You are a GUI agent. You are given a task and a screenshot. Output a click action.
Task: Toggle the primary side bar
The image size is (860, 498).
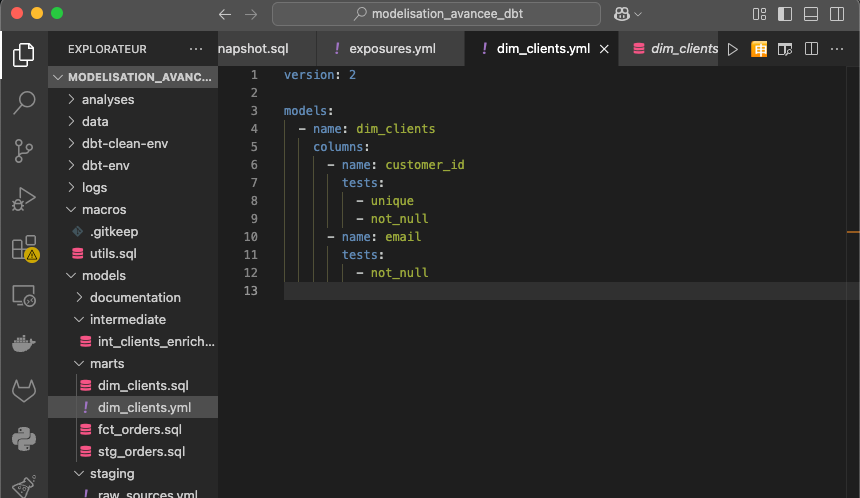tap(785, 14)
